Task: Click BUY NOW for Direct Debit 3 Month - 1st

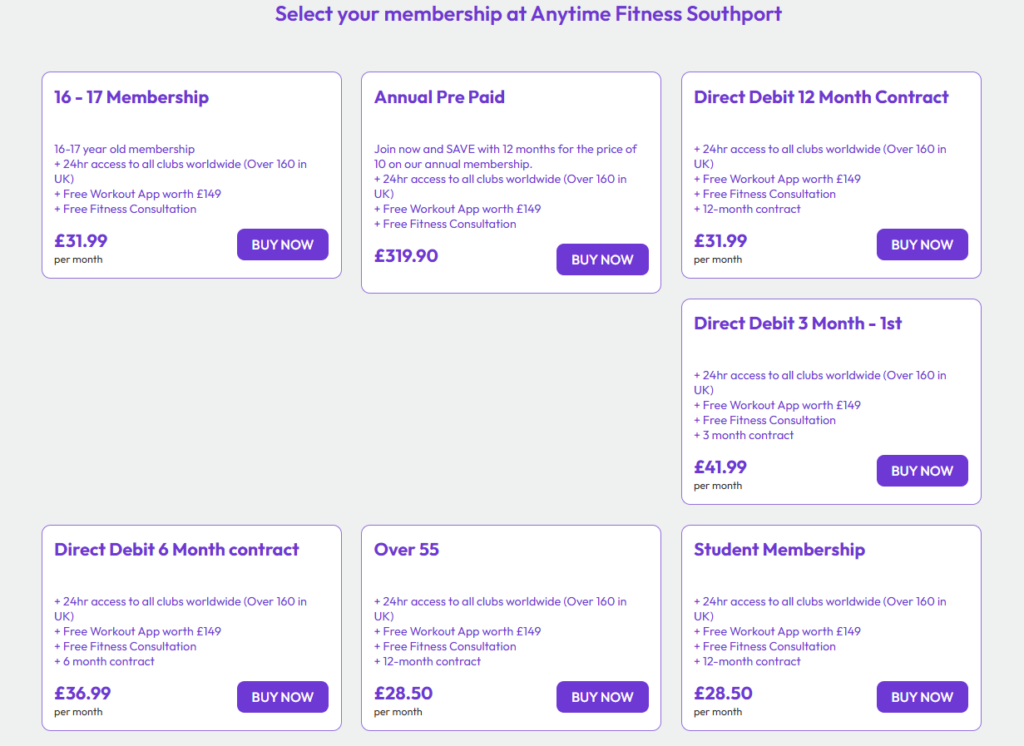Action: (922, 470)
